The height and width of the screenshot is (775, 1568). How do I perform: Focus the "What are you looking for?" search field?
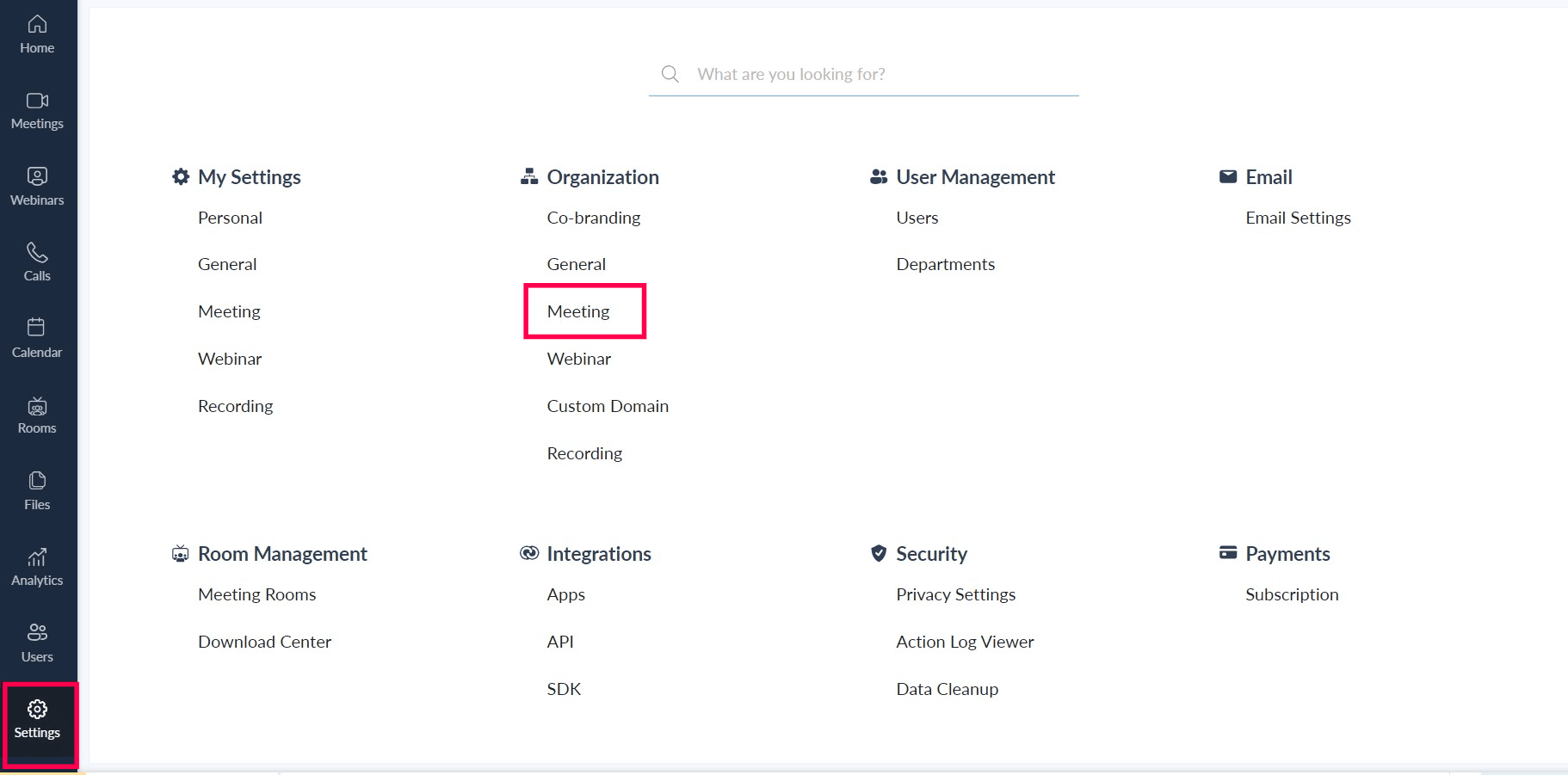click(x=878, y=74)
